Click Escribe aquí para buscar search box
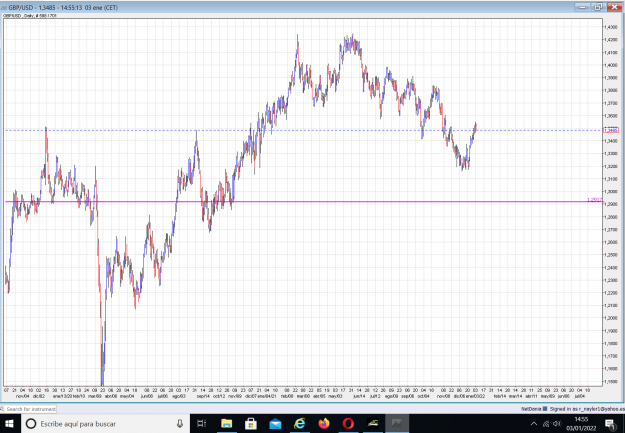This screenshot has height=433, width=625. click(104, 423)
